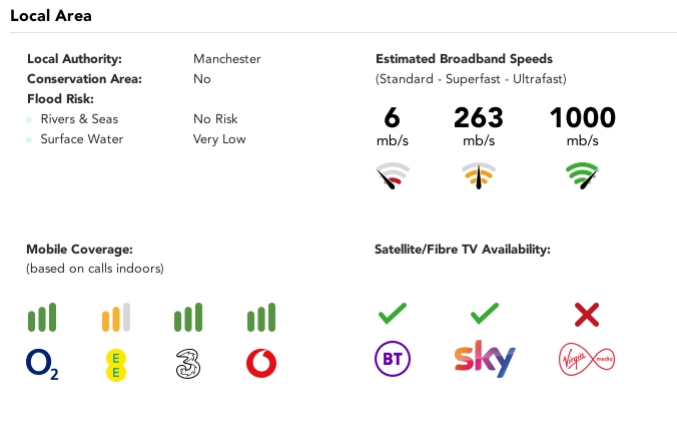Click the EE network logo
The image size is (677, 424).
115,364
